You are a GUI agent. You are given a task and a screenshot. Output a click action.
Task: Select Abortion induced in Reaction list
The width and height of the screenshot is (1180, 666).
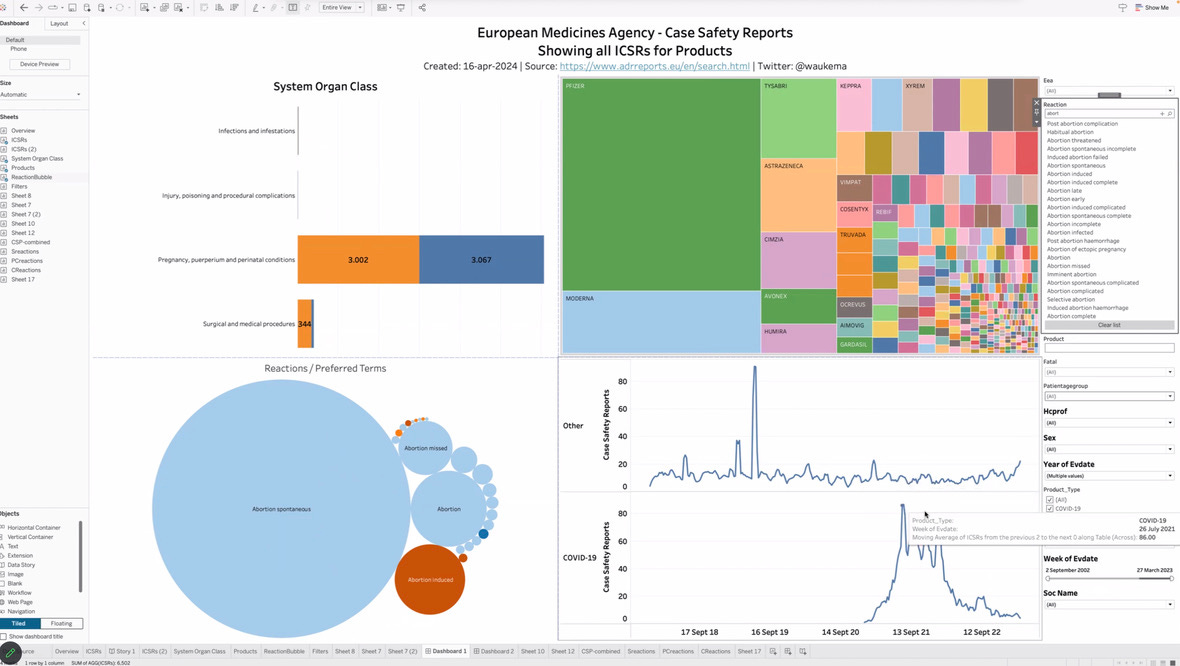point(1069,174)
